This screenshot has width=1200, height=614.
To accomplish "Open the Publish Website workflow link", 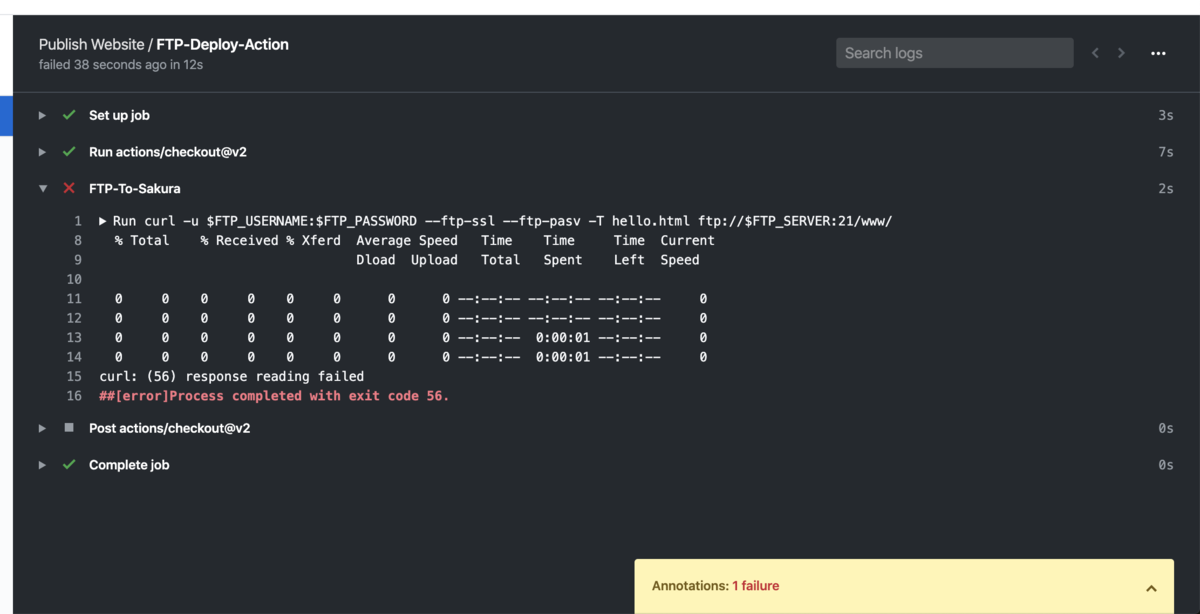I will (91, 44).
